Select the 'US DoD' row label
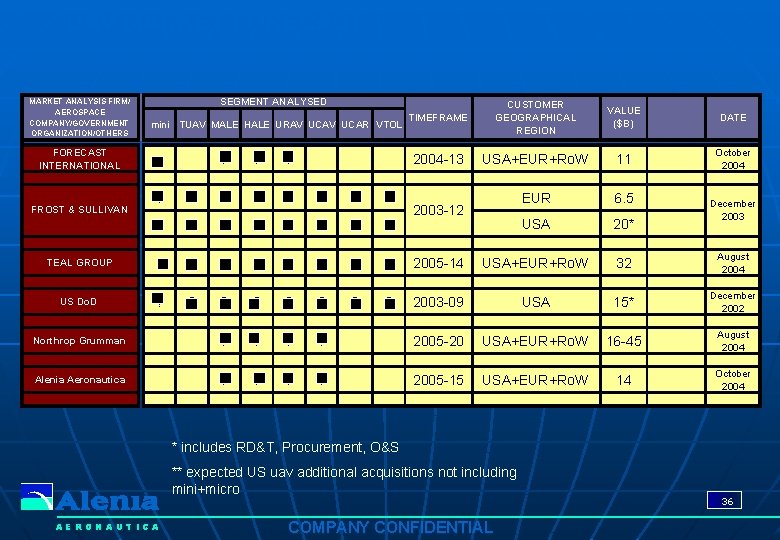The image size is (780, 540). [80, 302]
